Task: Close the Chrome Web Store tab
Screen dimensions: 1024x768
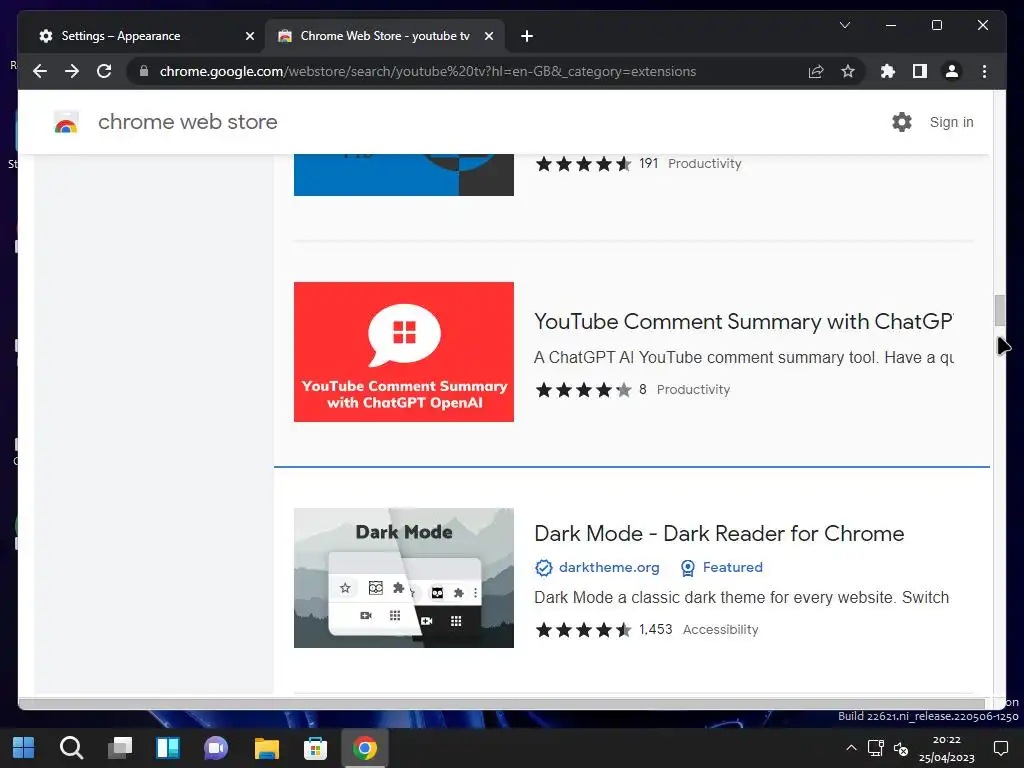Action: click(x=488, y=36)
